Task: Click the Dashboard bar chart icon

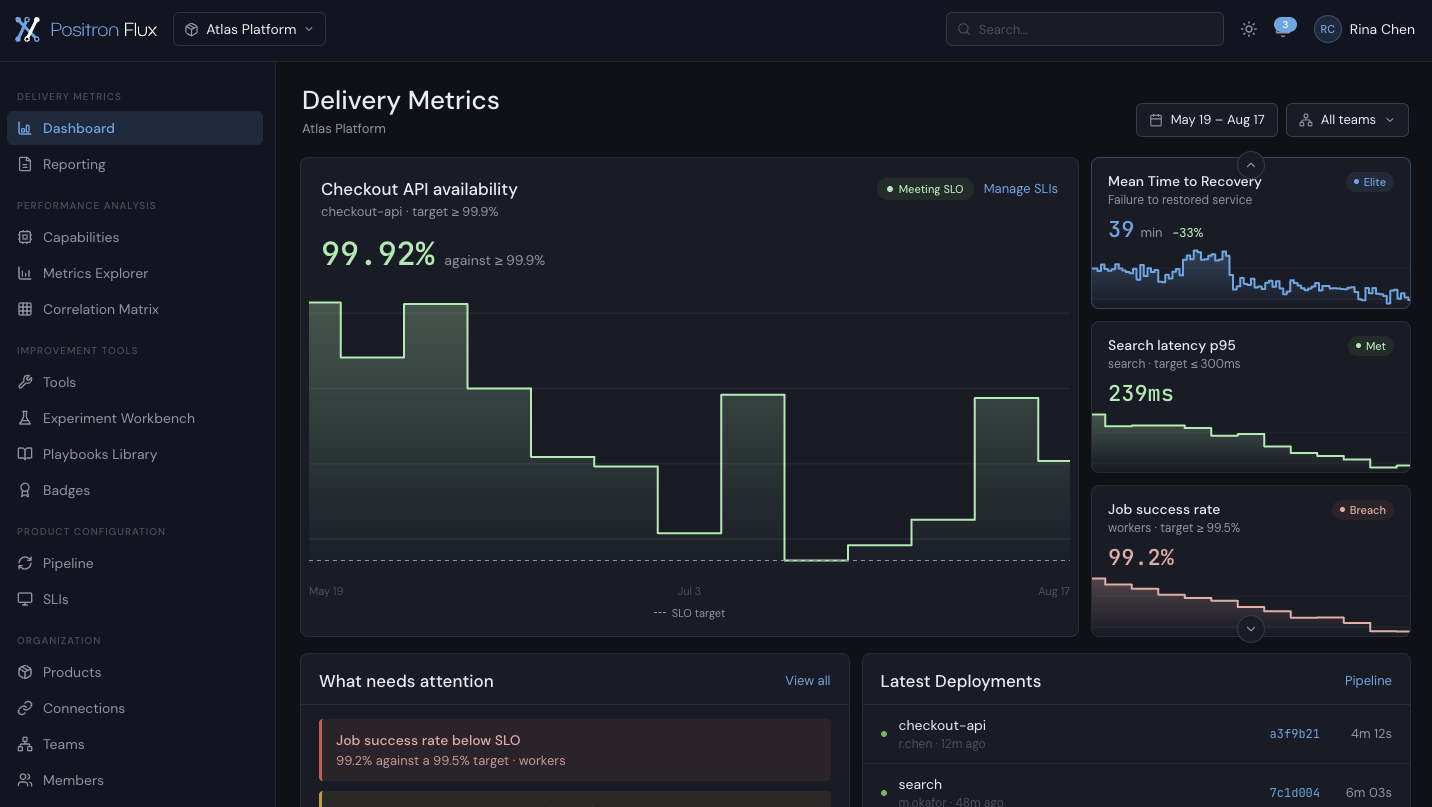Action: click(x=25, y=128)
